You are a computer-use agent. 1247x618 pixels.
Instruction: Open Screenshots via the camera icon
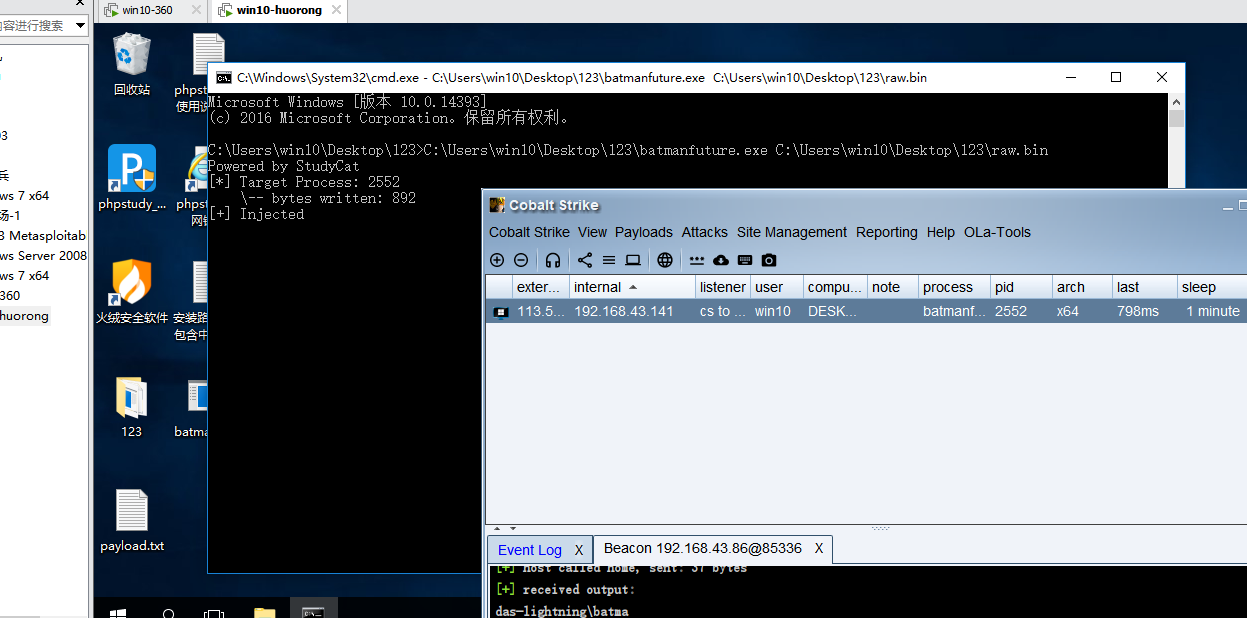769,260
